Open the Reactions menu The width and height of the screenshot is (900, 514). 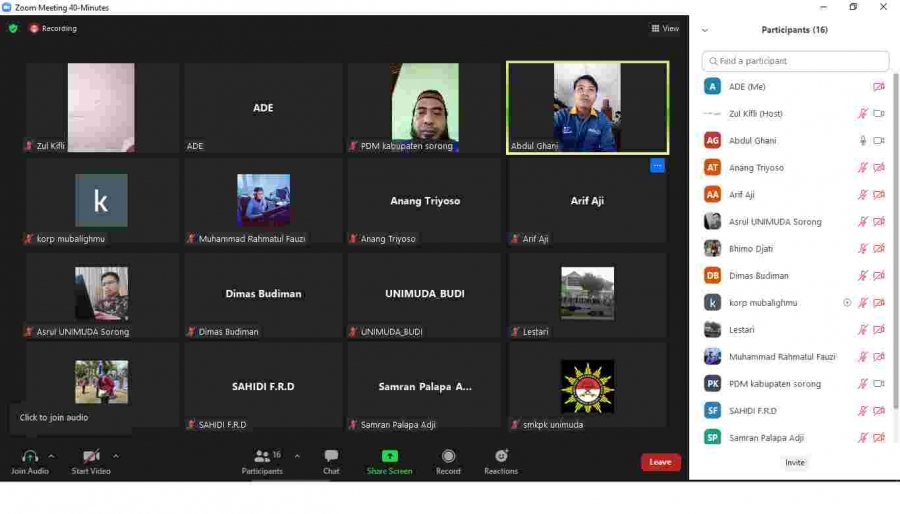tap(501, 456)
